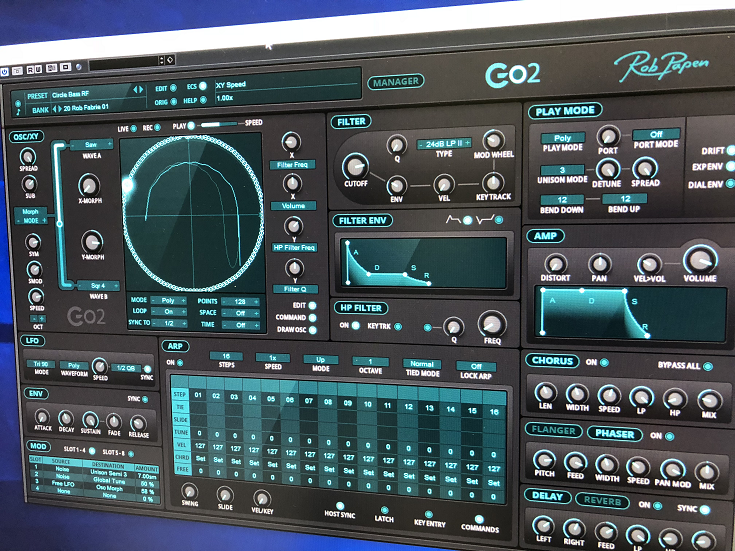Select mod SLOT 1-4
This screenshot has height=551, width=735.
tap(92, 451)
